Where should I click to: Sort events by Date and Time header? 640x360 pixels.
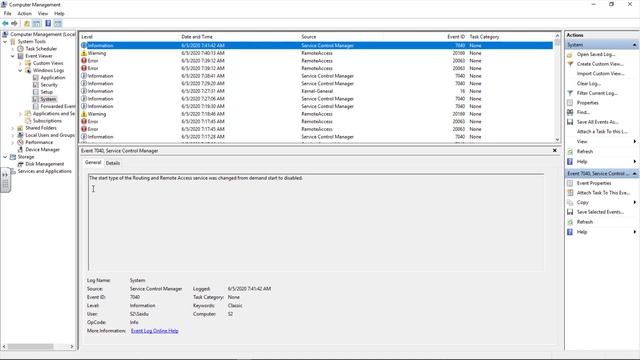coord(239,37)
